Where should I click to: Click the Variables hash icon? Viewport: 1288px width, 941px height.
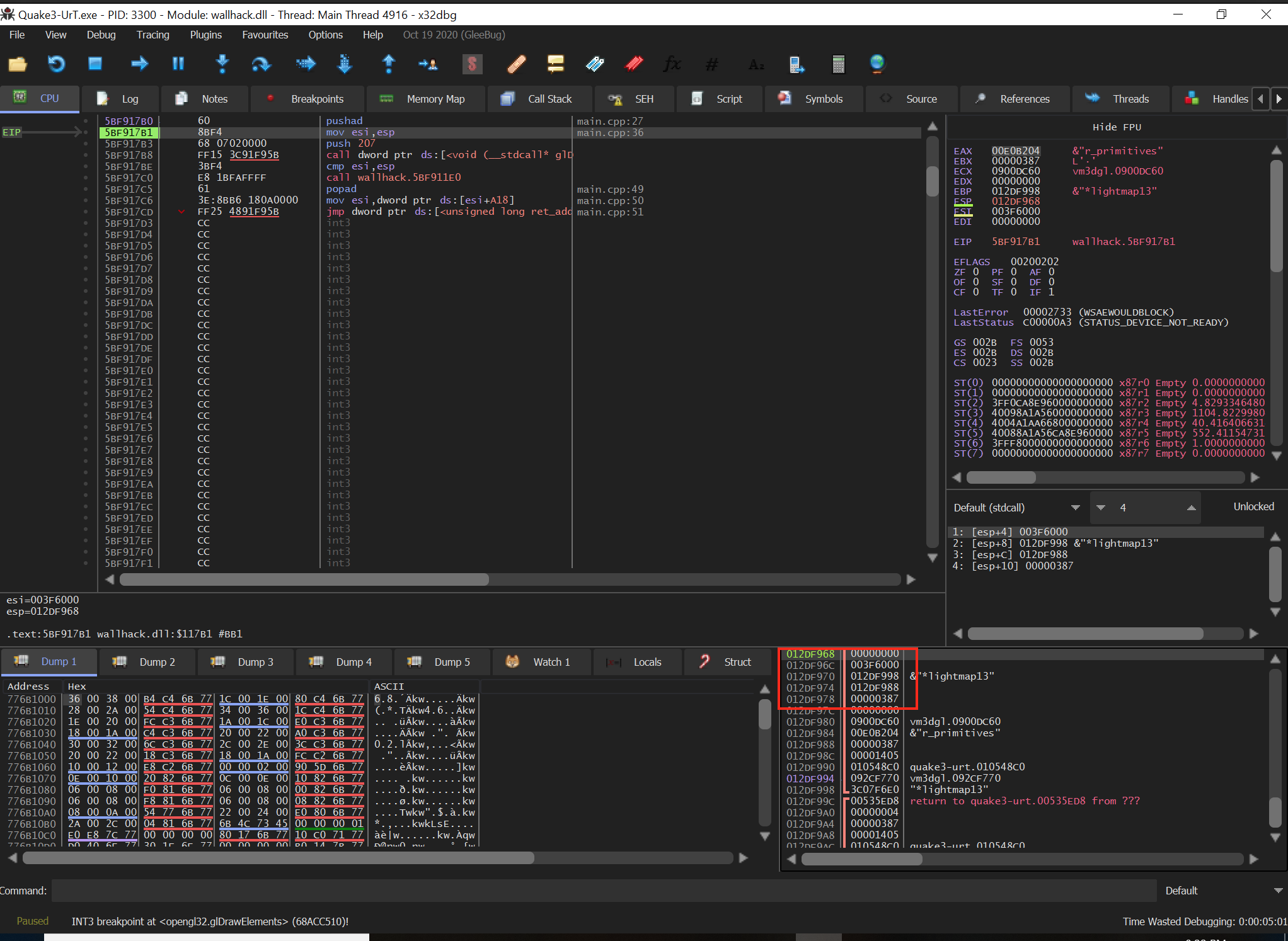point(712,64)
